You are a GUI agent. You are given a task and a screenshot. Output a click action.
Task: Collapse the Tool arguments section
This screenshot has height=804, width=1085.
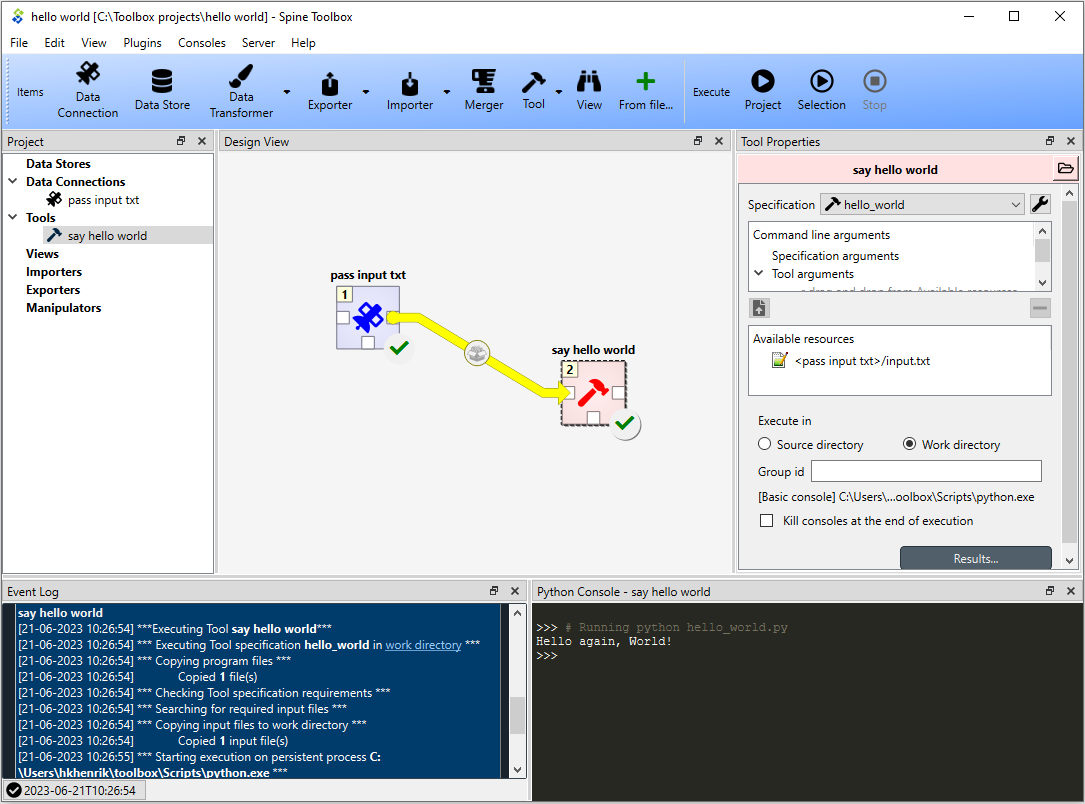point(759,273)
